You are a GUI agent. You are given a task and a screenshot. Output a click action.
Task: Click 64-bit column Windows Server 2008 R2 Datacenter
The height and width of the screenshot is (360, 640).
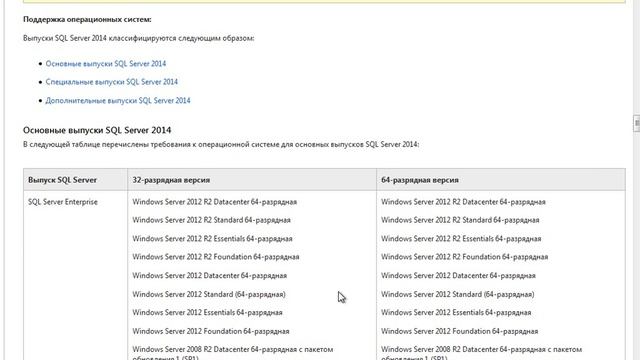(482, 353)
